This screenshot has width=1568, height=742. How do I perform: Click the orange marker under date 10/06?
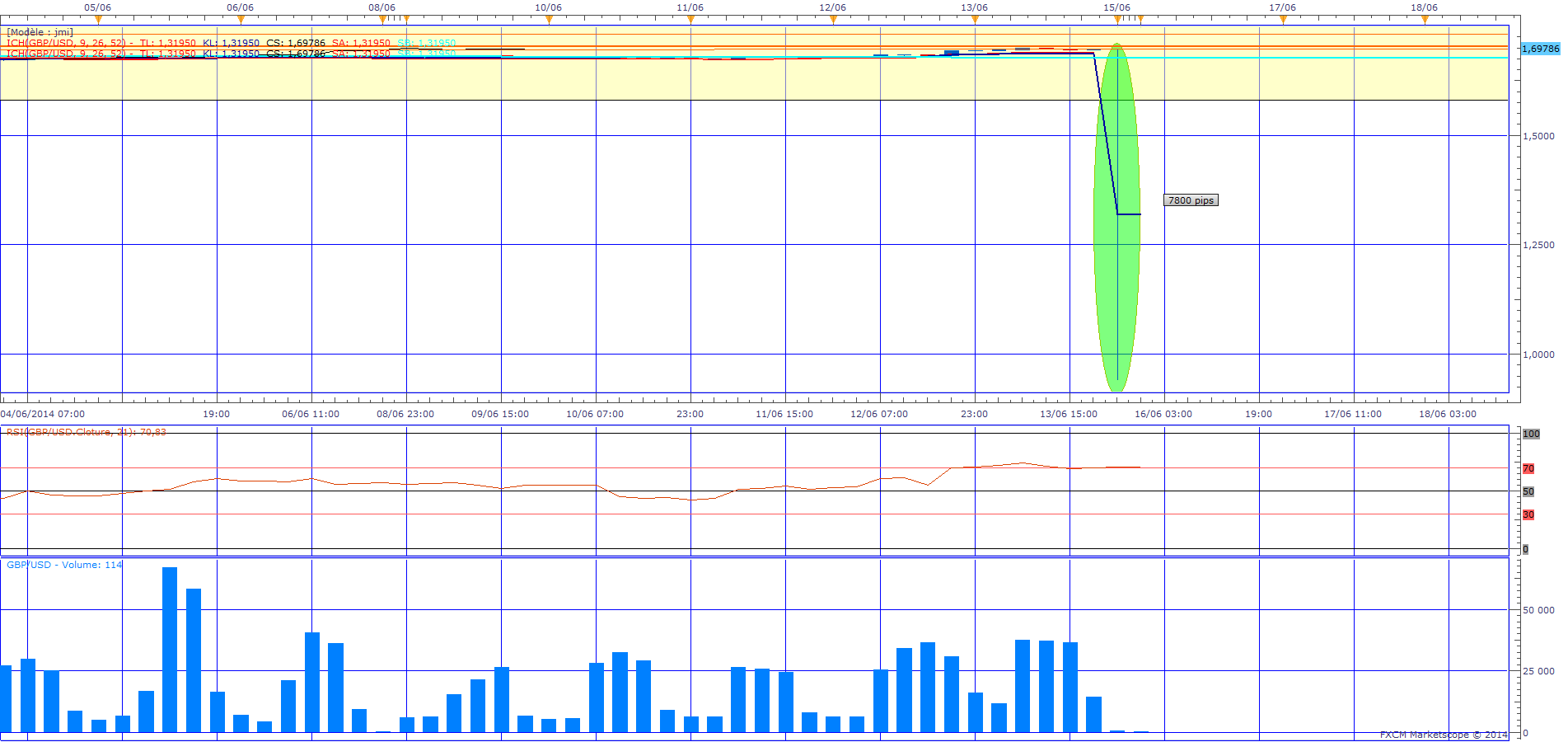click(x=549, y=20)
